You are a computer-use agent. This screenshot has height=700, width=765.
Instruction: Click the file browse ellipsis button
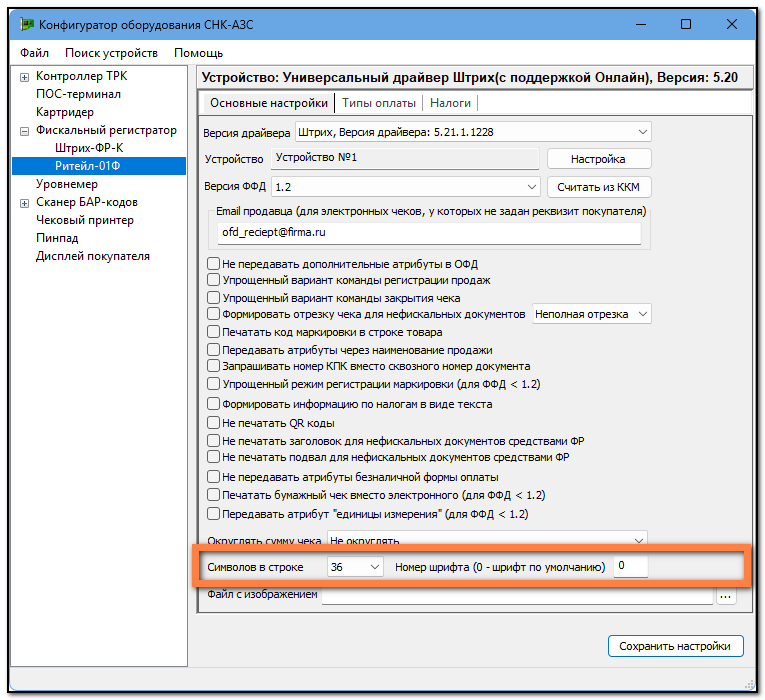pos(726,596)
